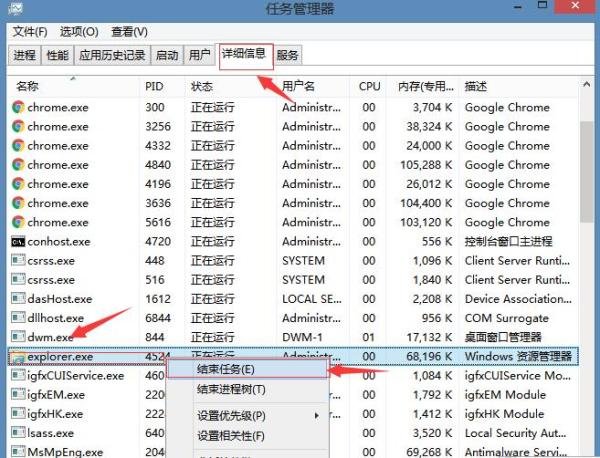The image size is (600, 458).
Task: Click chrome.exe icon in PID 4332 row
Action: [x=18, y=145]
